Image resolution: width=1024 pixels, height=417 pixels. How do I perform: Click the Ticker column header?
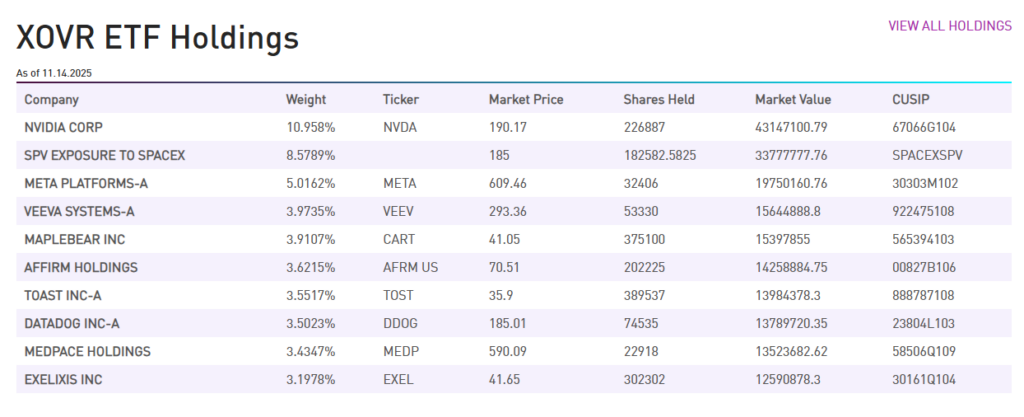tap(401, 100)
